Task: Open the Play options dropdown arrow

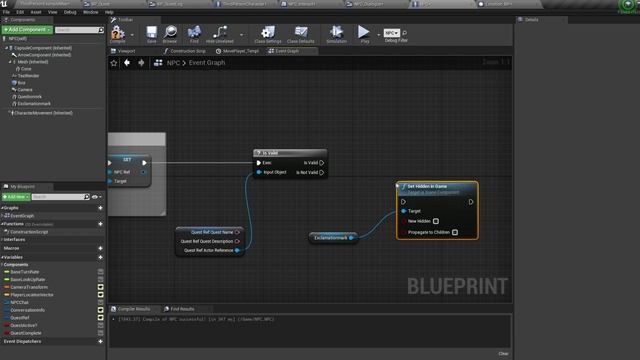Action: coord(378,35)
